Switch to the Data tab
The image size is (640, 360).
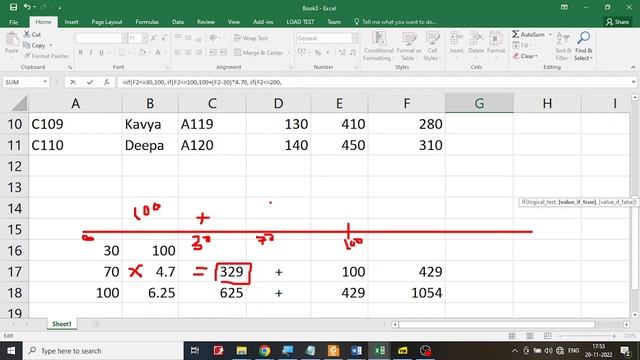pyautogui.click(x=178, y=22)
